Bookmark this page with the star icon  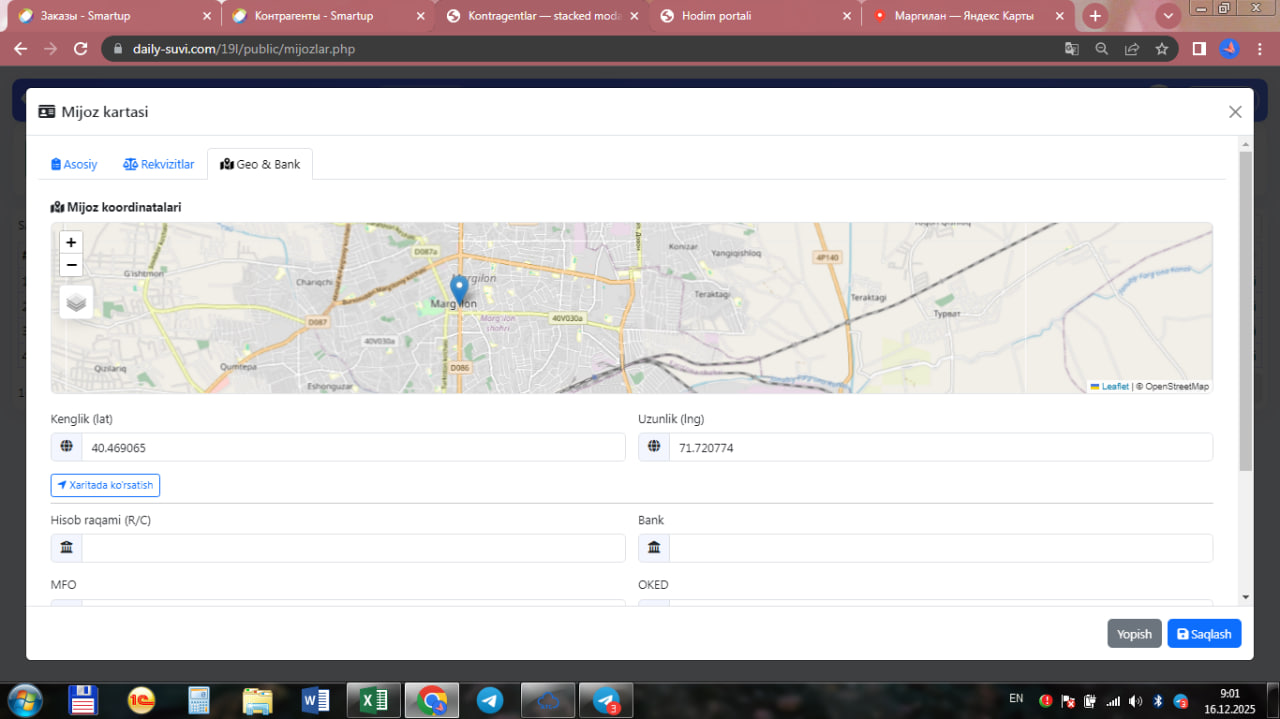pos(1161,49)
